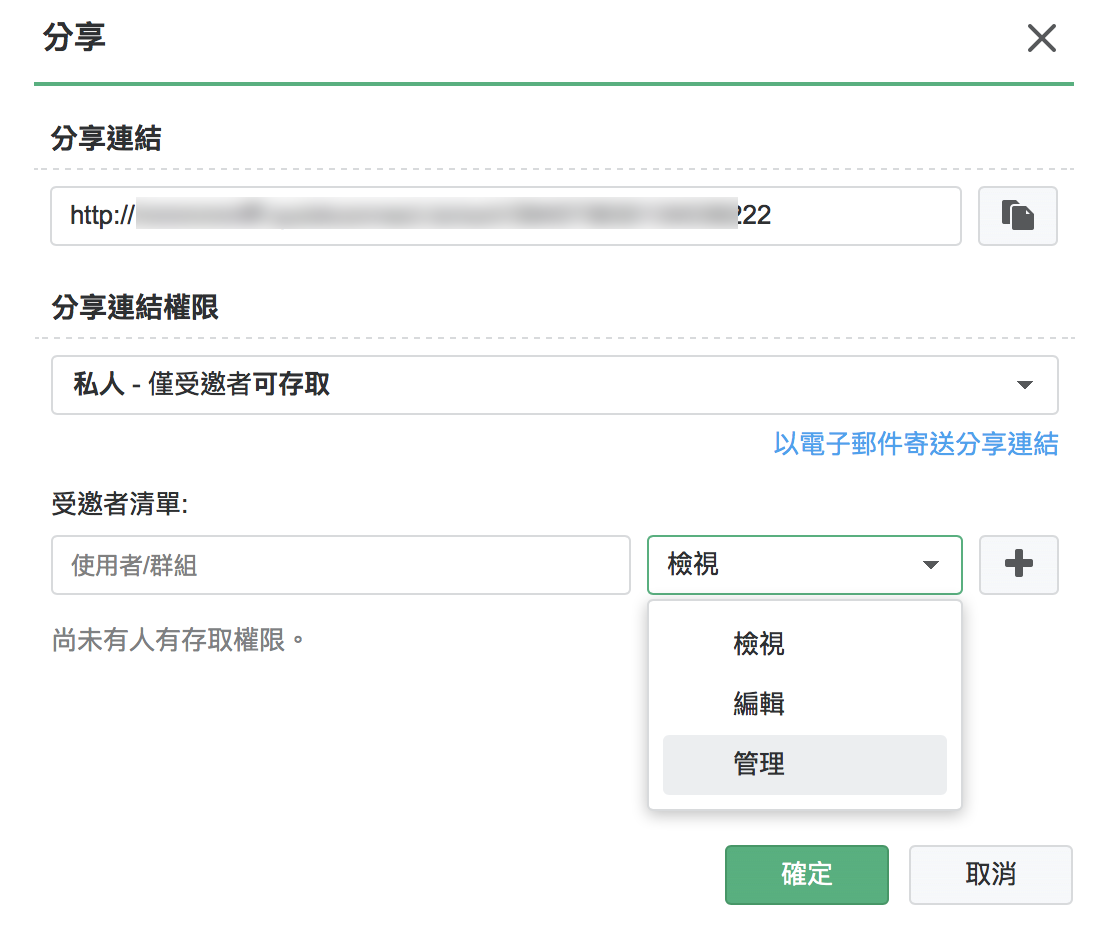This screenshot has width=1096, height=934.
Task: Click the 分享連結 section heading
Action: coord(106,139)
